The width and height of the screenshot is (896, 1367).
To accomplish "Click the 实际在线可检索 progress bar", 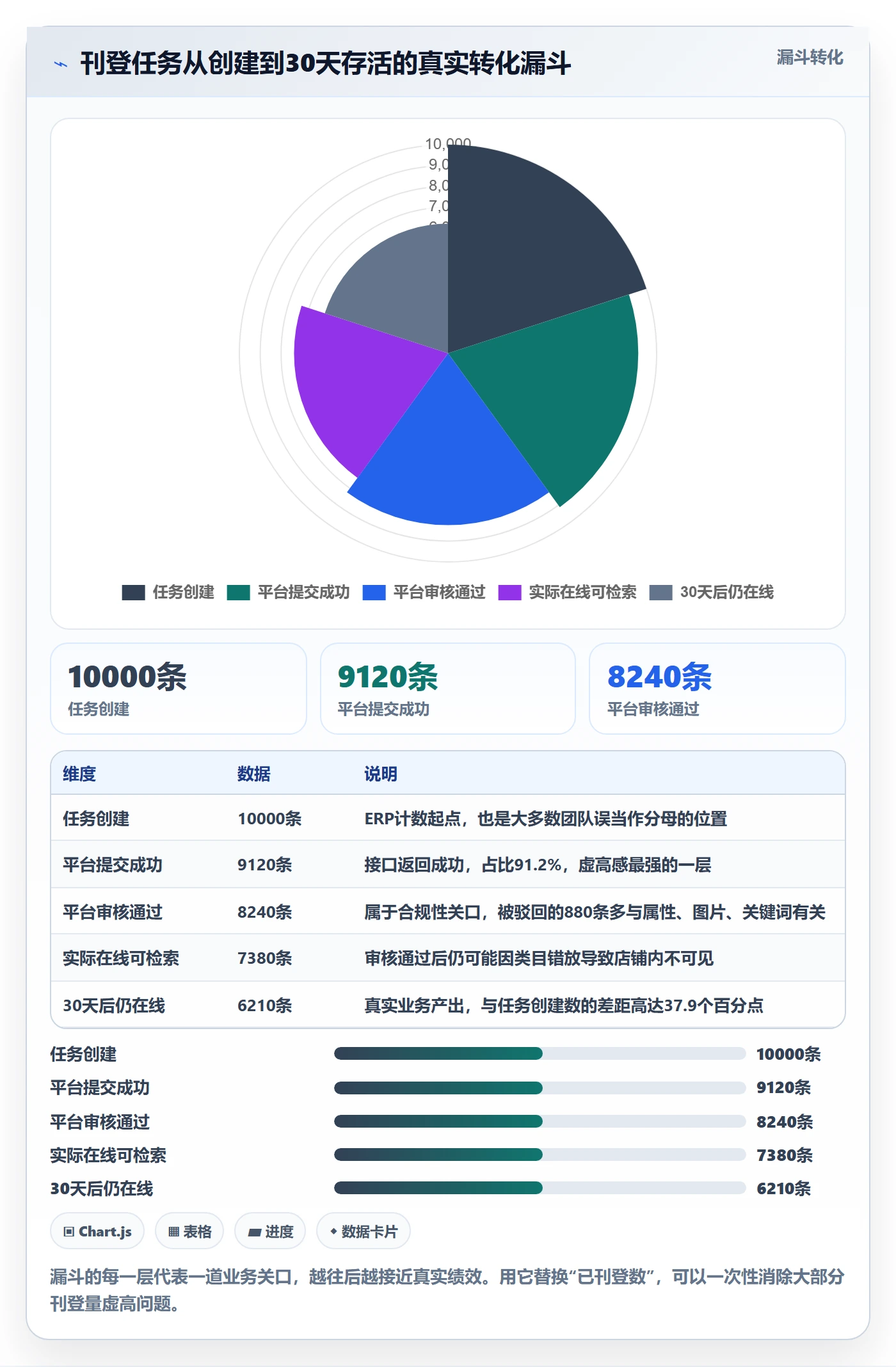I will click(x=540, y=1155).
